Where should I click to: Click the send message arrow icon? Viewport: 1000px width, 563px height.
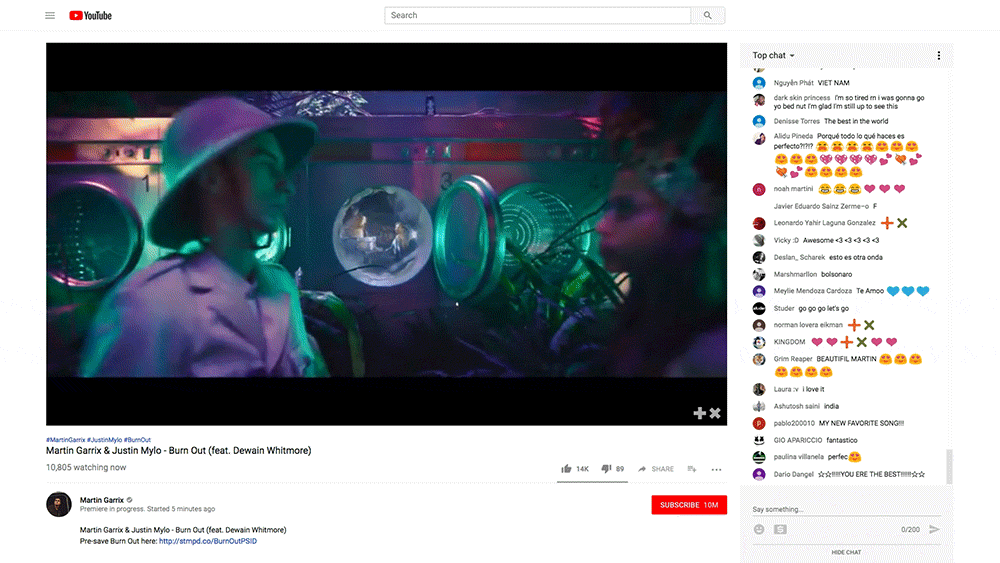[934, 529]
